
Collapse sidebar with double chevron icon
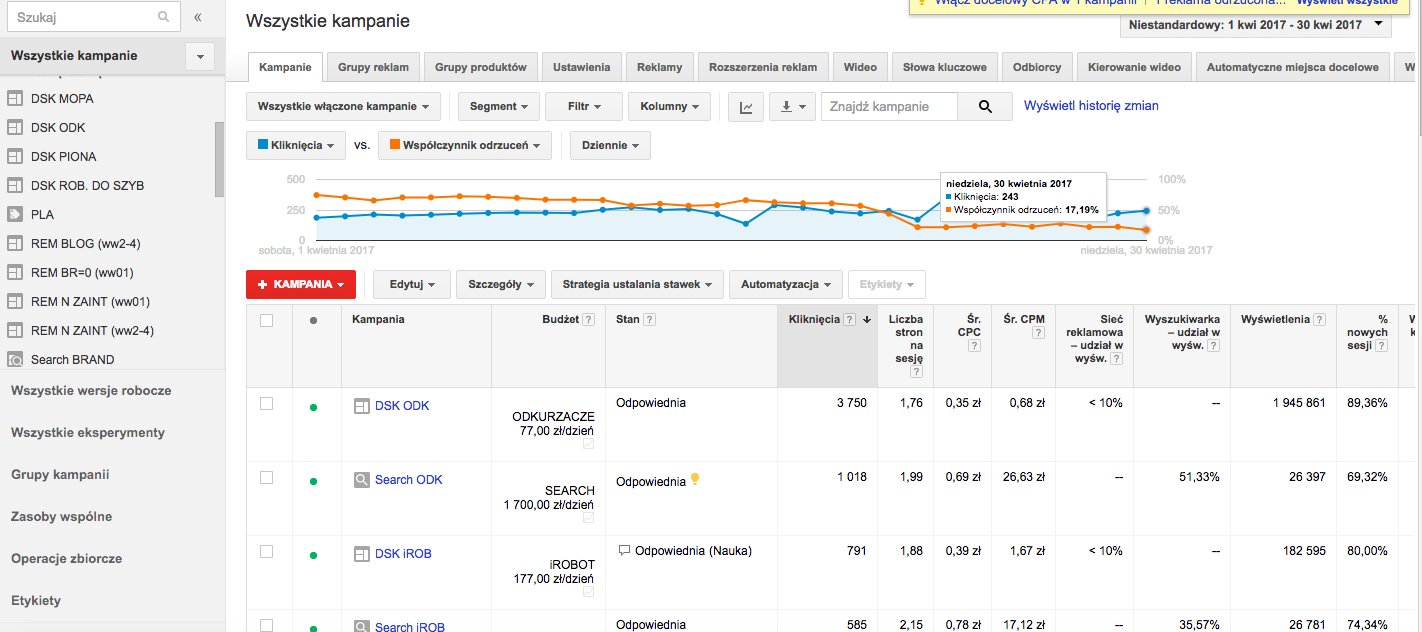198,17
